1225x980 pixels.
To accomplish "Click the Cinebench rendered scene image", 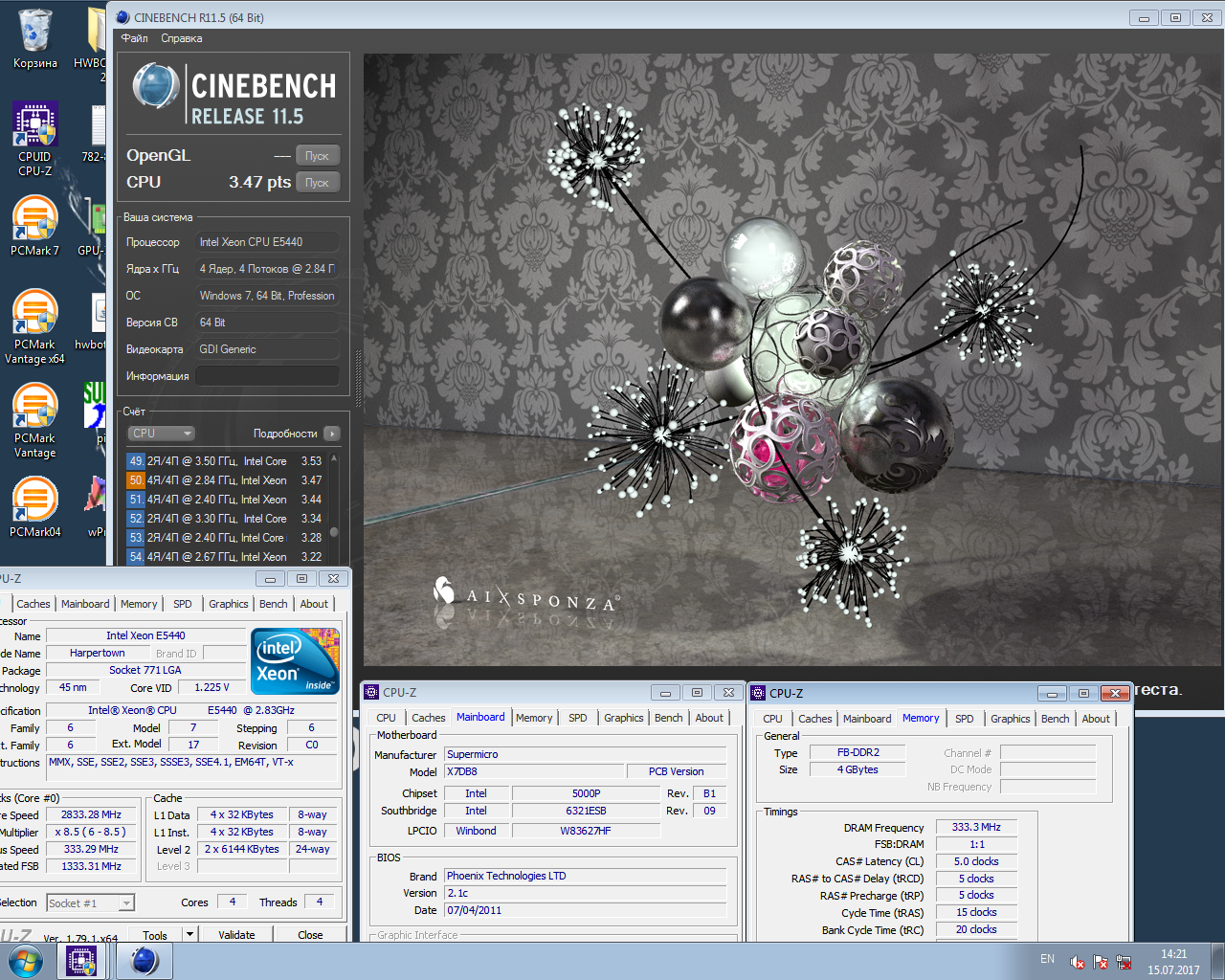I will click(793, 360).
